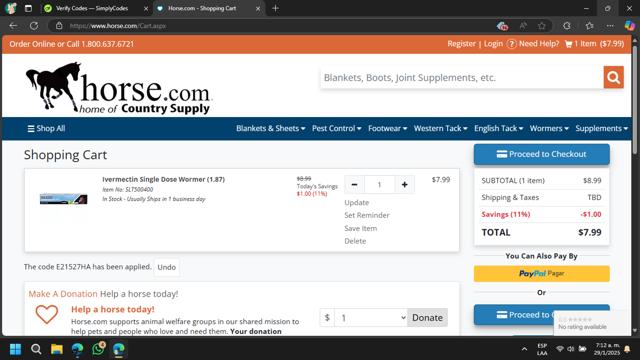The height and width of the screenshot is (360, 640).
Task: Click the product search input field
Action: 462,78
